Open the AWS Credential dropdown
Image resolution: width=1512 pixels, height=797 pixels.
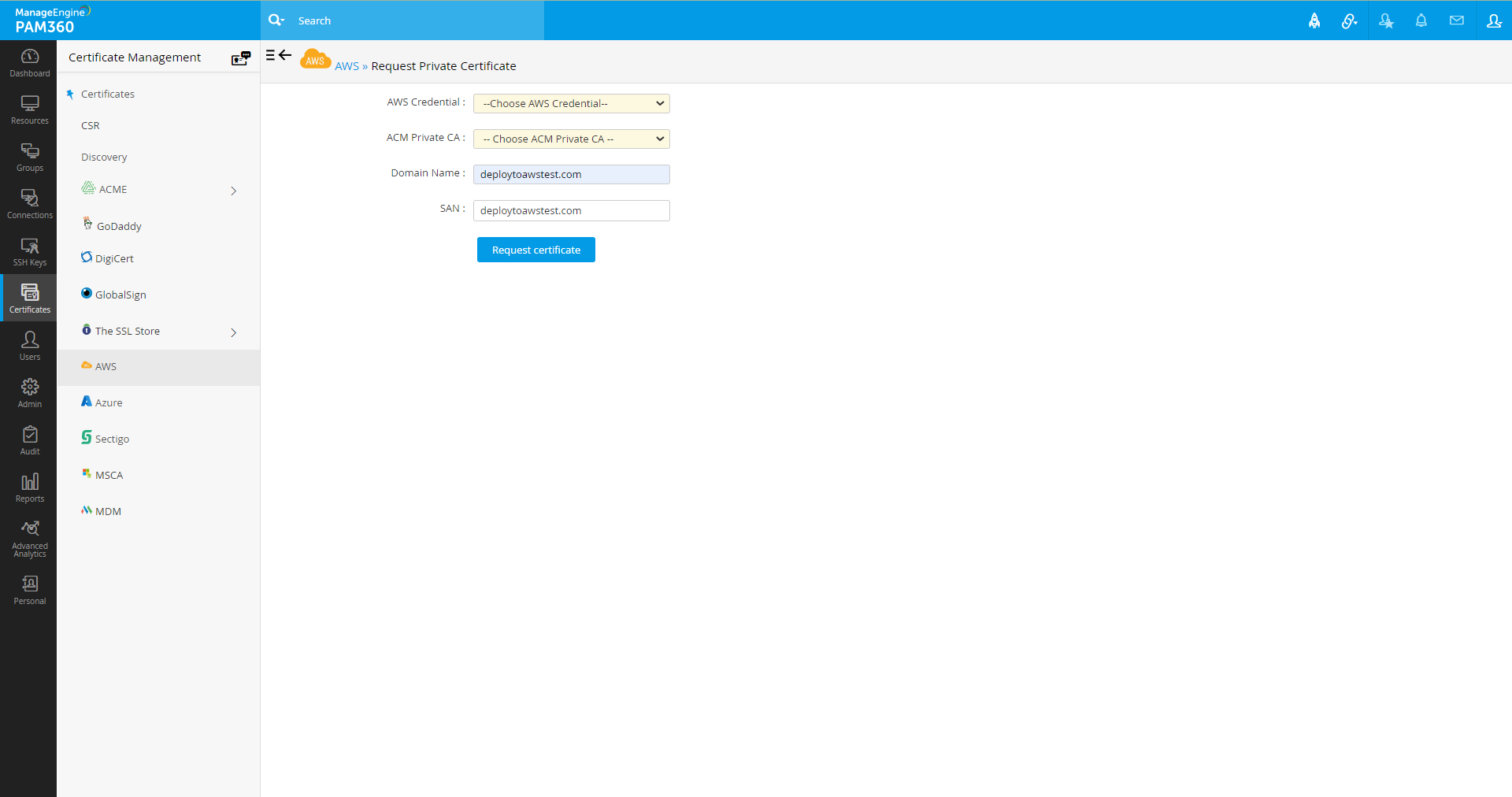click(572, 103)
